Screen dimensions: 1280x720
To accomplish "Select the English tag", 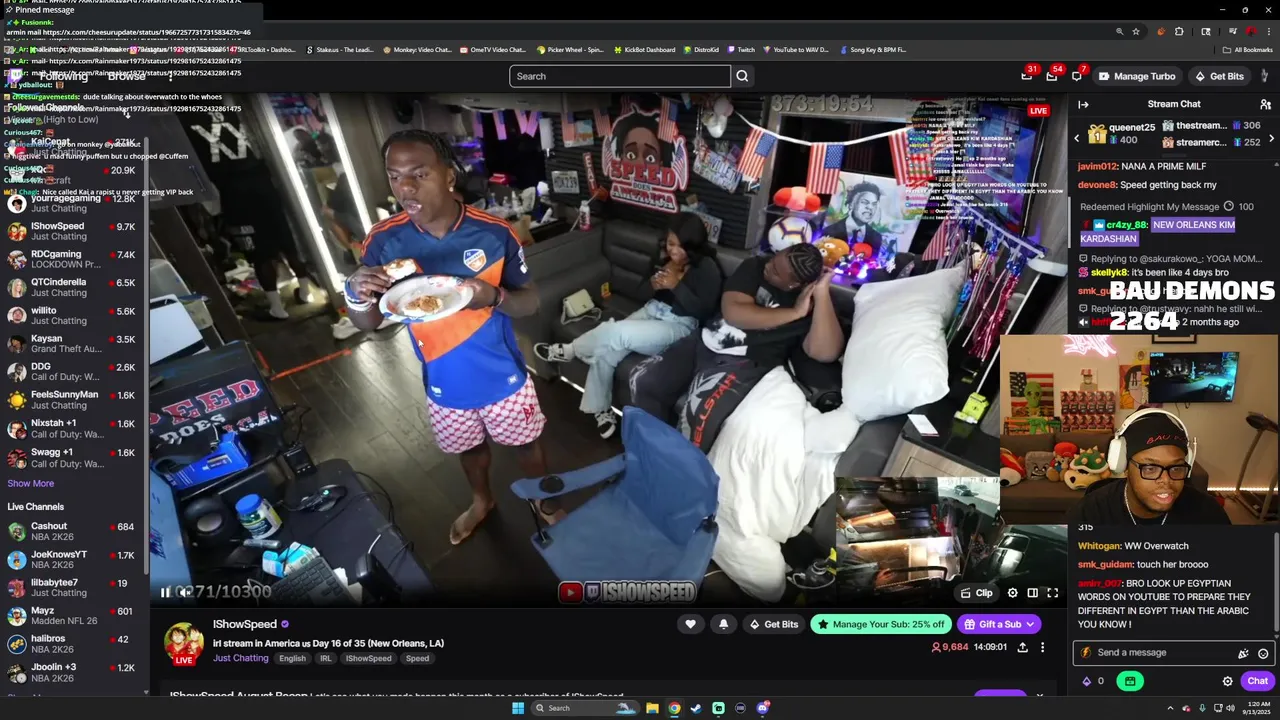I will pyautogui.click(x=292, y=658).
